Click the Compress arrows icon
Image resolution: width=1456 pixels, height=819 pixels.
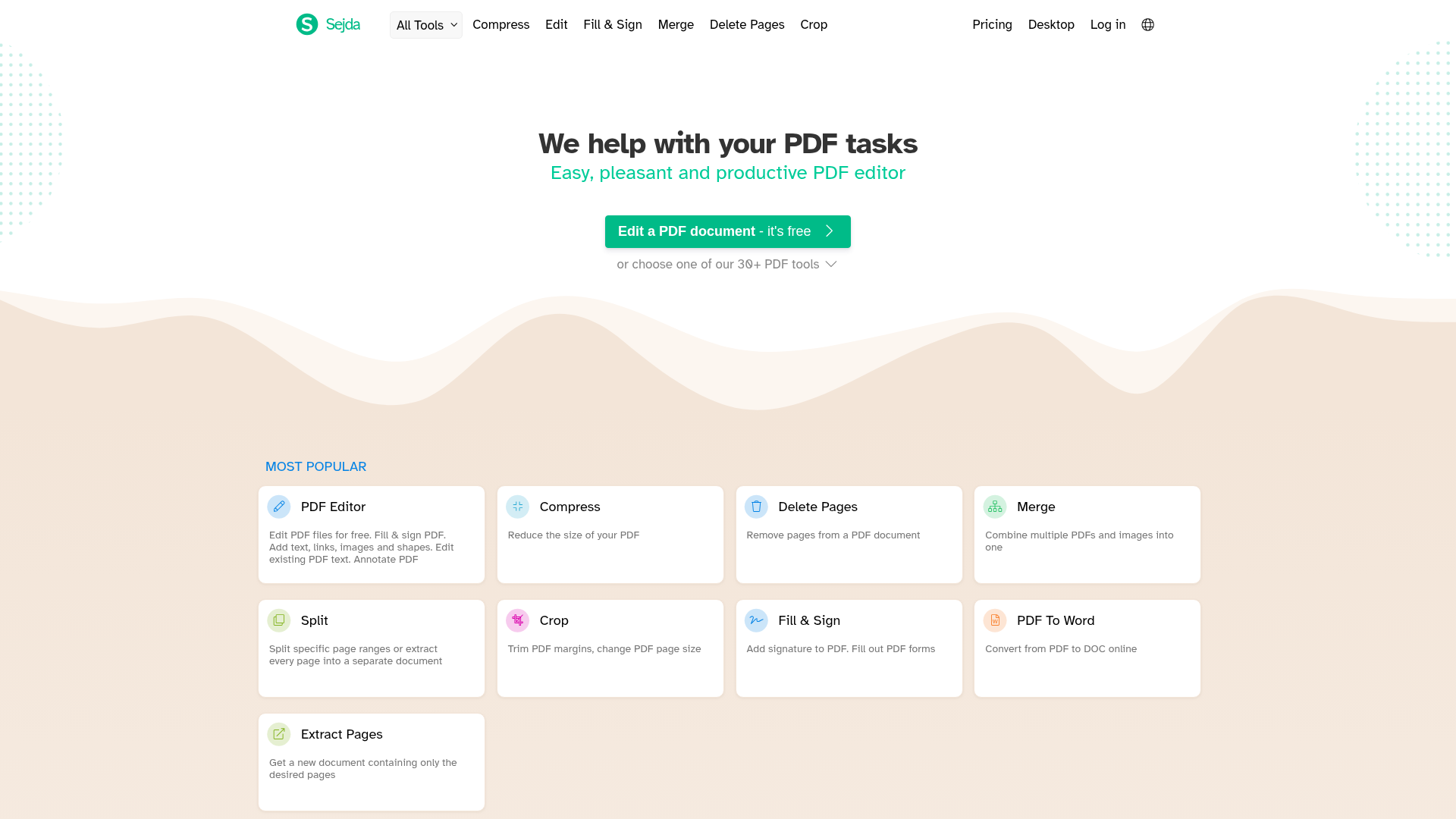pyautogui.click(x=517, y=507)
